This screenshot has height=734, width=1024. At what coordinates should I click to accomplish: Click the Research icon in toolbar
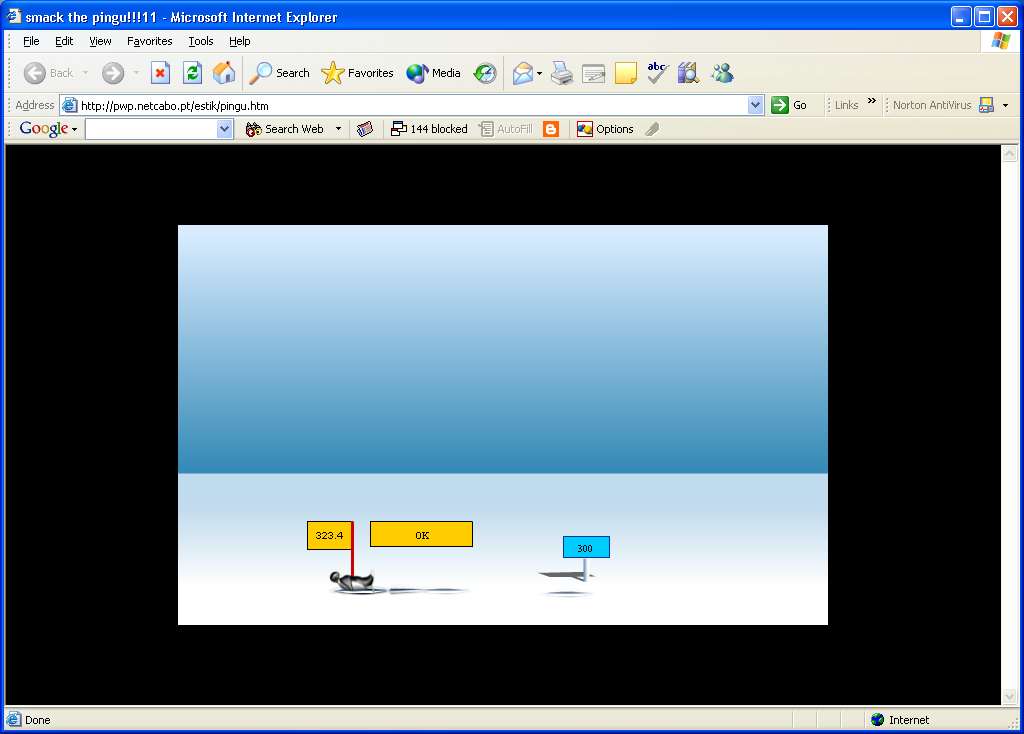688,73
